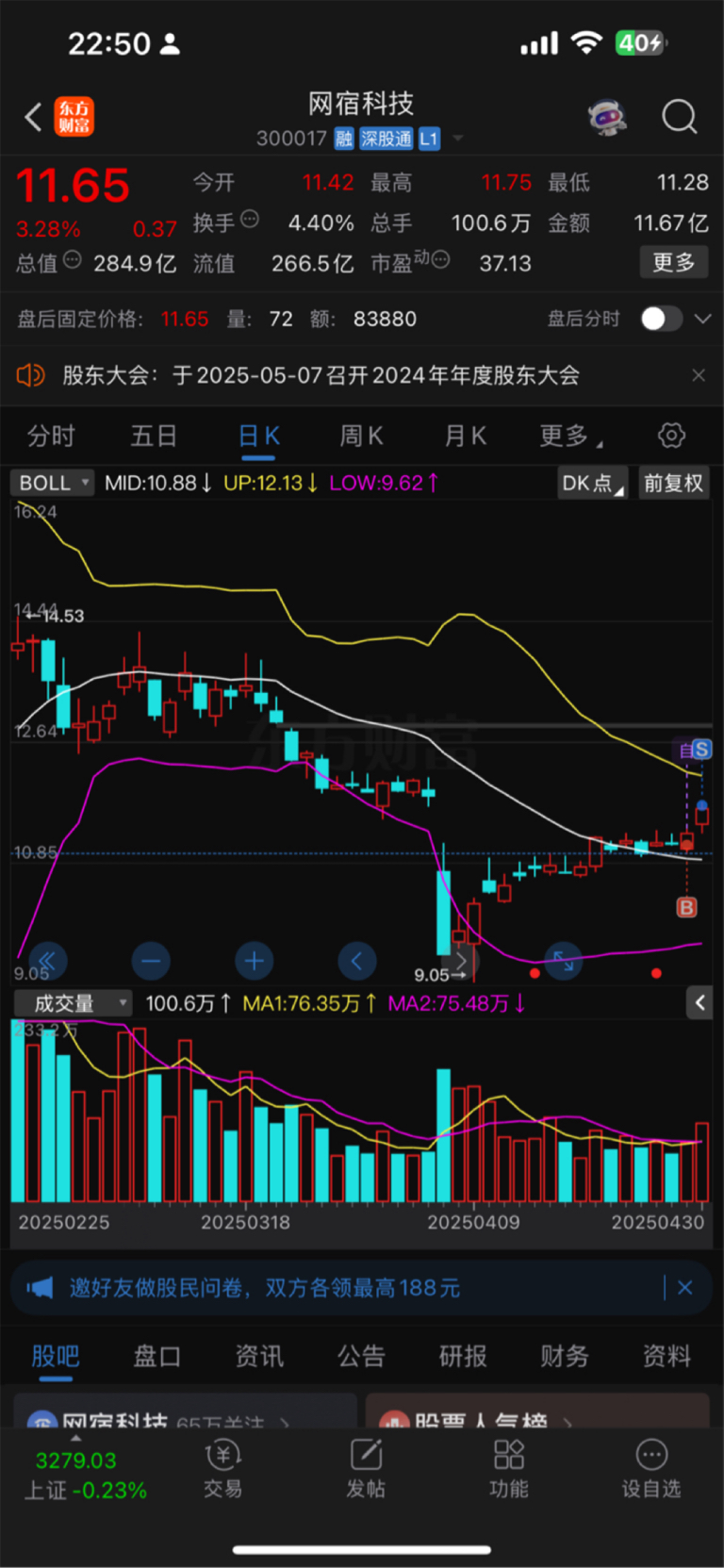Open the 研报 tab

point(463,1356)
